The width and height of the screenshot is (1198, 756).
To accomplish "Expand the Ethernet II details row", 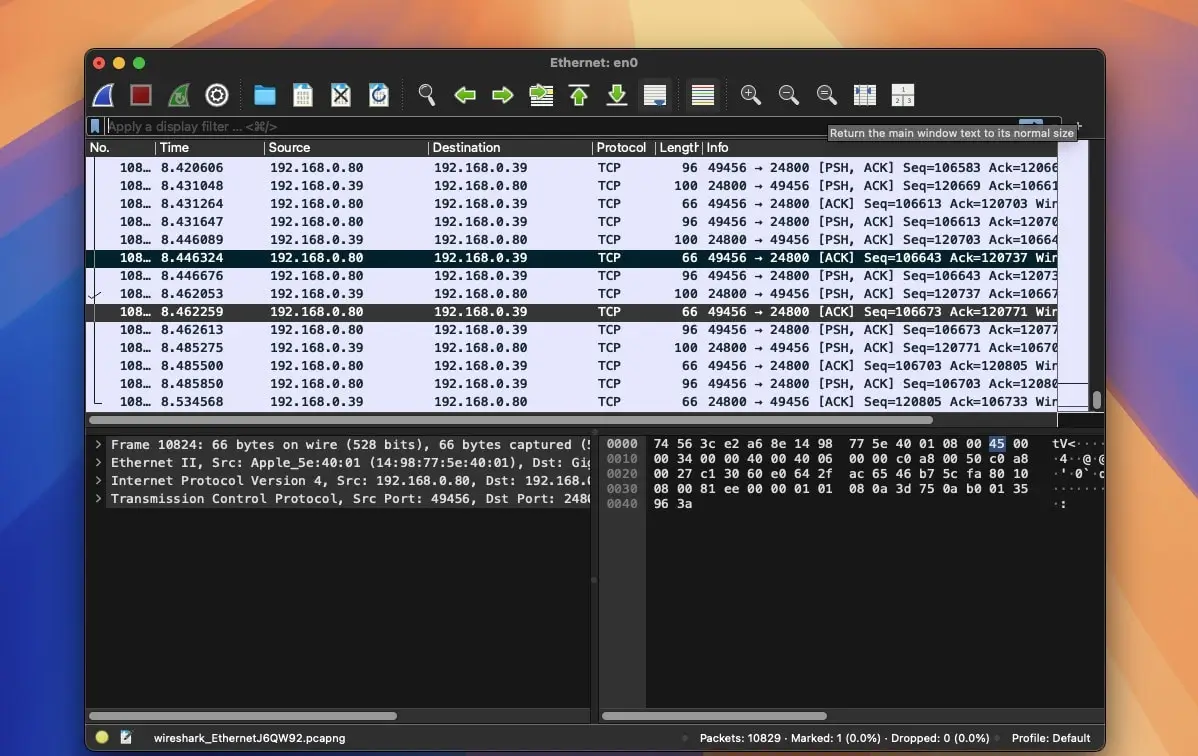I will point(99,462).
